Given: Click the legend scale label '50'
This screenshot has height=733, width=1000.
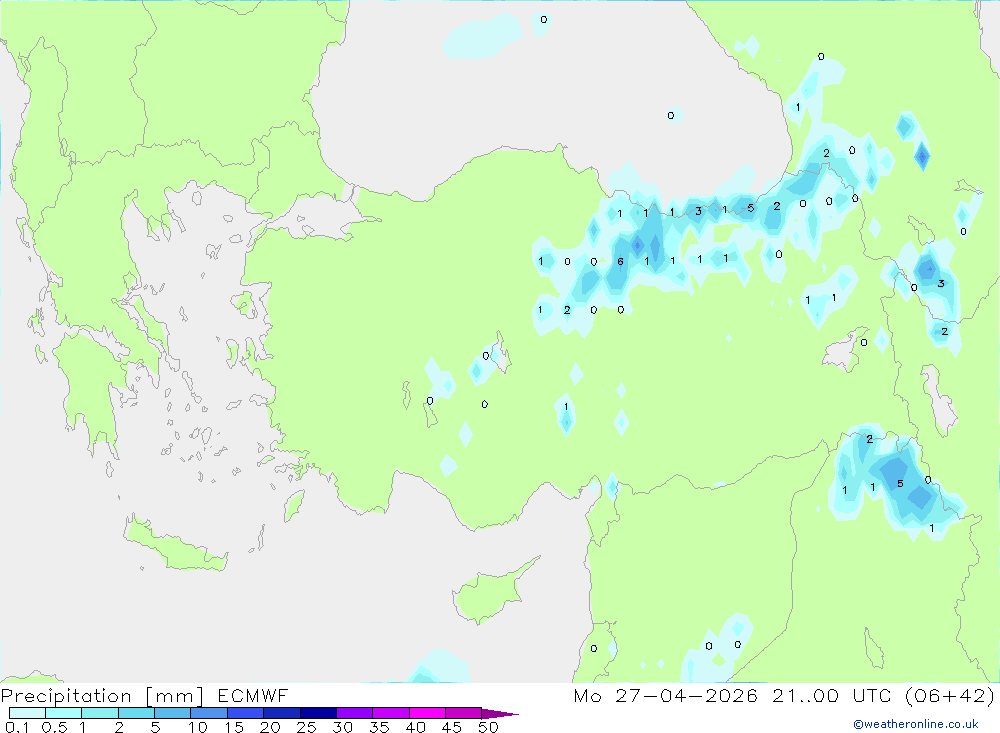Looking at the screenshot, I should 488,727.
